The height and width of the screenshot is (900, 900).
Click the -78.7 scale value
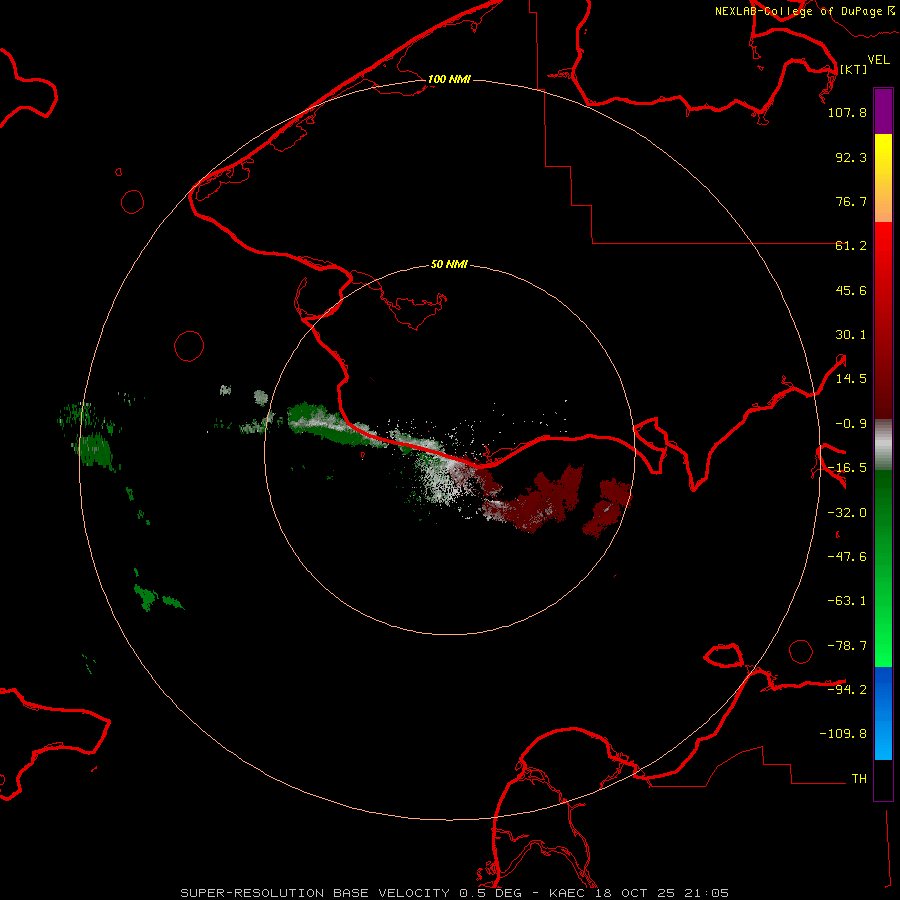847,646
